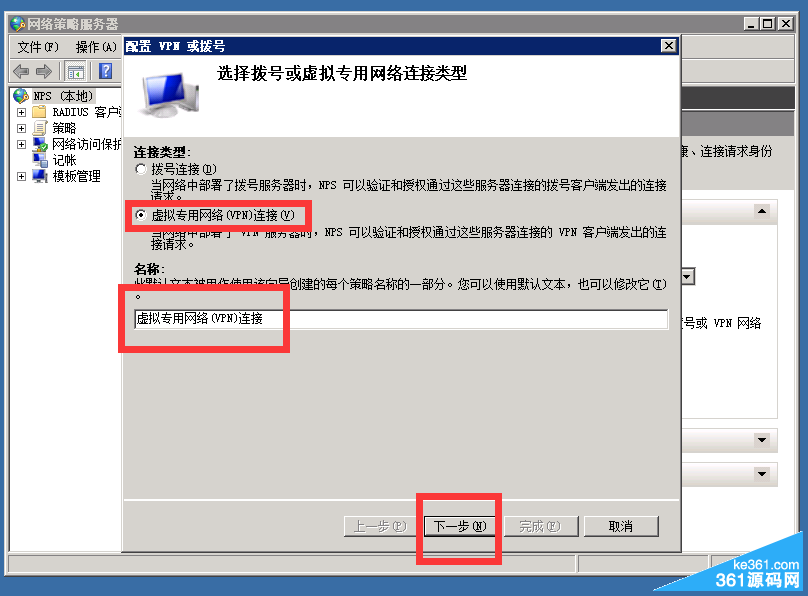
Task: Close the 配置 VPN 或拨号 dialog
Action: pyautogui.click(x=668, y=46)
